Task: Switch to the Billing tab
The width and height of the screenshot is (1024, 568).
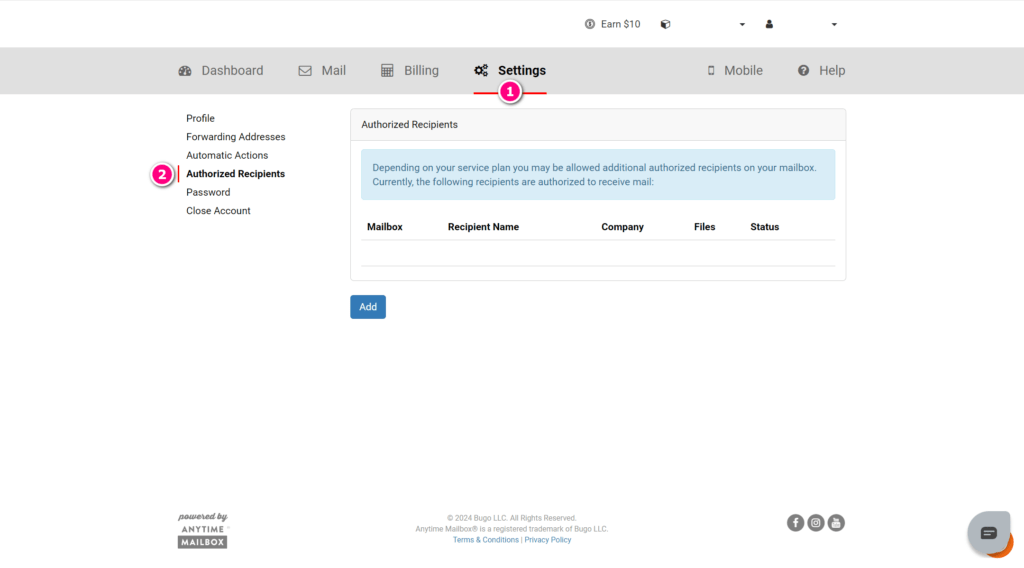Action: 410,70
